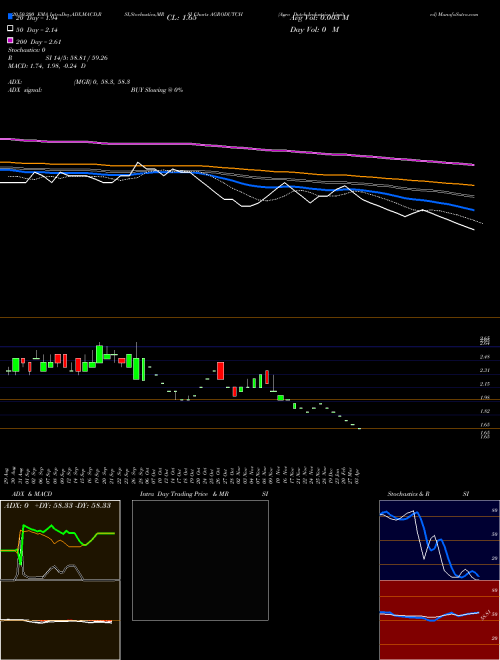Click the 'Stochastics: 0' readout
The height and width of the screenshot is (660, 500).
coord(27,50)
